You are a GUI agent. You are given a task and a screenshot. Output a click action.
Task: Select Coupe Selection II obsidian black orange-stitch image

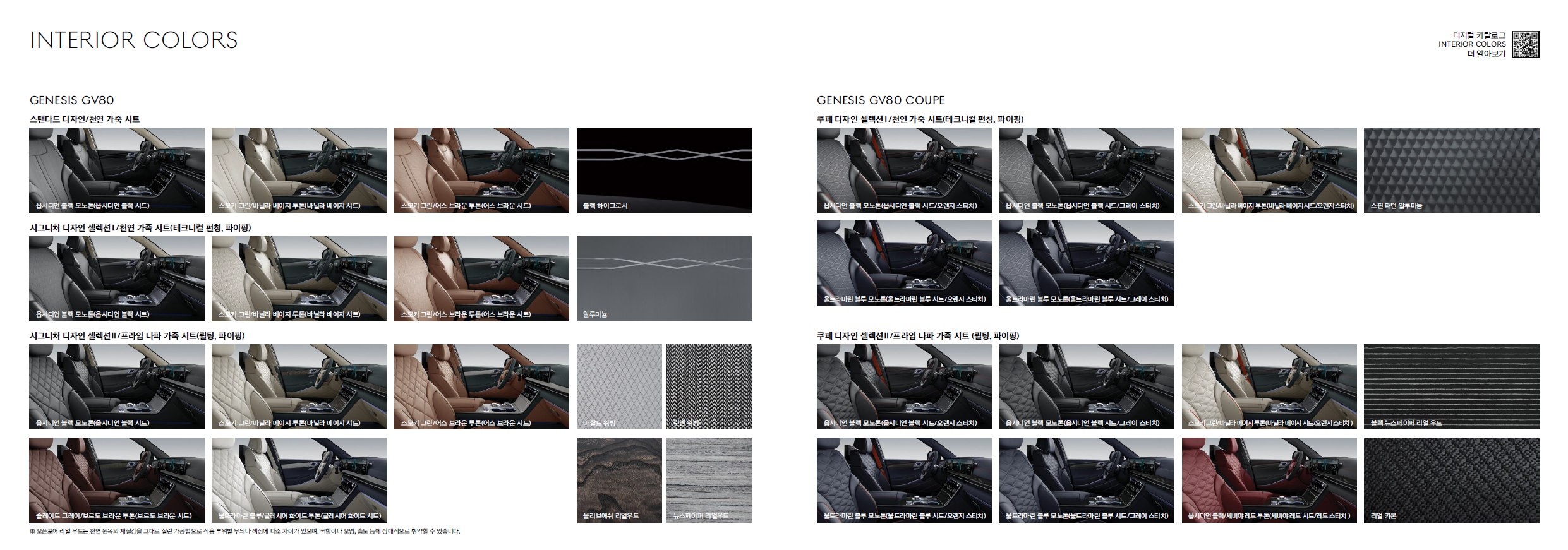click(904, 386)
